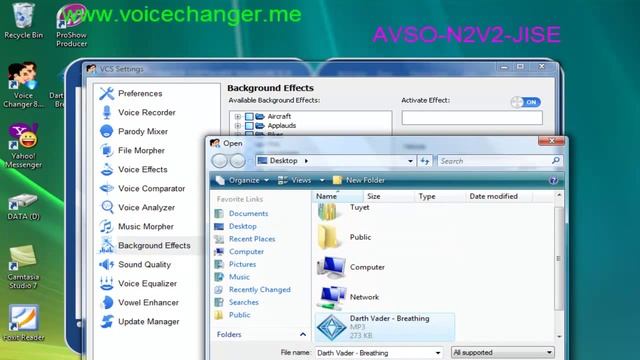This screenshot has width=640, height=360.
Task: Create a New Folder
Action: click(x=359, y=180)
